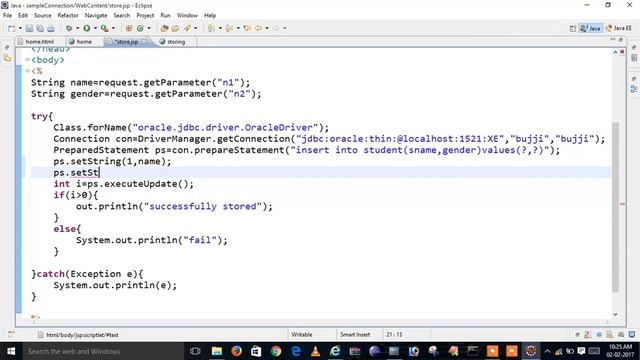Open File Explorer from the taskbar
Viewport: 640px width, 360px height.
(216, 351)
